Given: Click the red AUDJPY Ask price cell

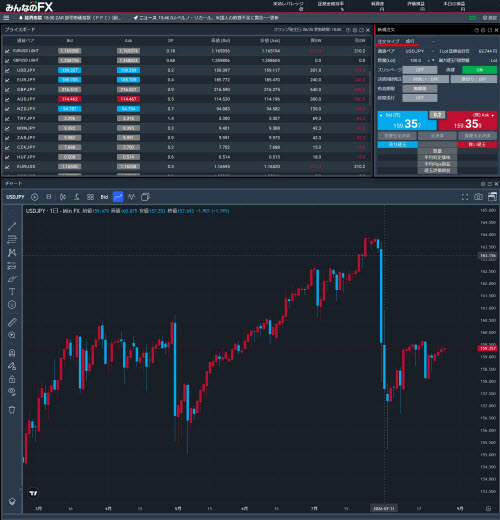Looking at the screenshot, I should 128,99.
